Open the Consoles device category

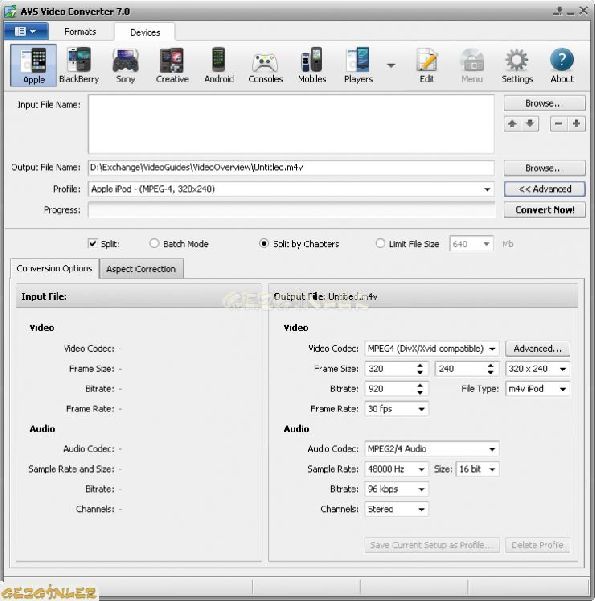(x=265, y=65)
